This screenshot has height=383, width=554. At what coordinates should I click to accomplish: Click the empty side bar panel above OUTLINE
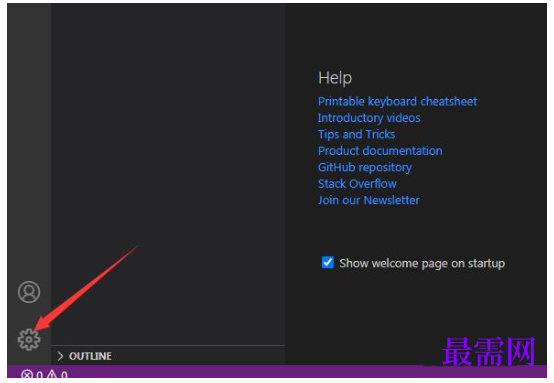point(168,173)
